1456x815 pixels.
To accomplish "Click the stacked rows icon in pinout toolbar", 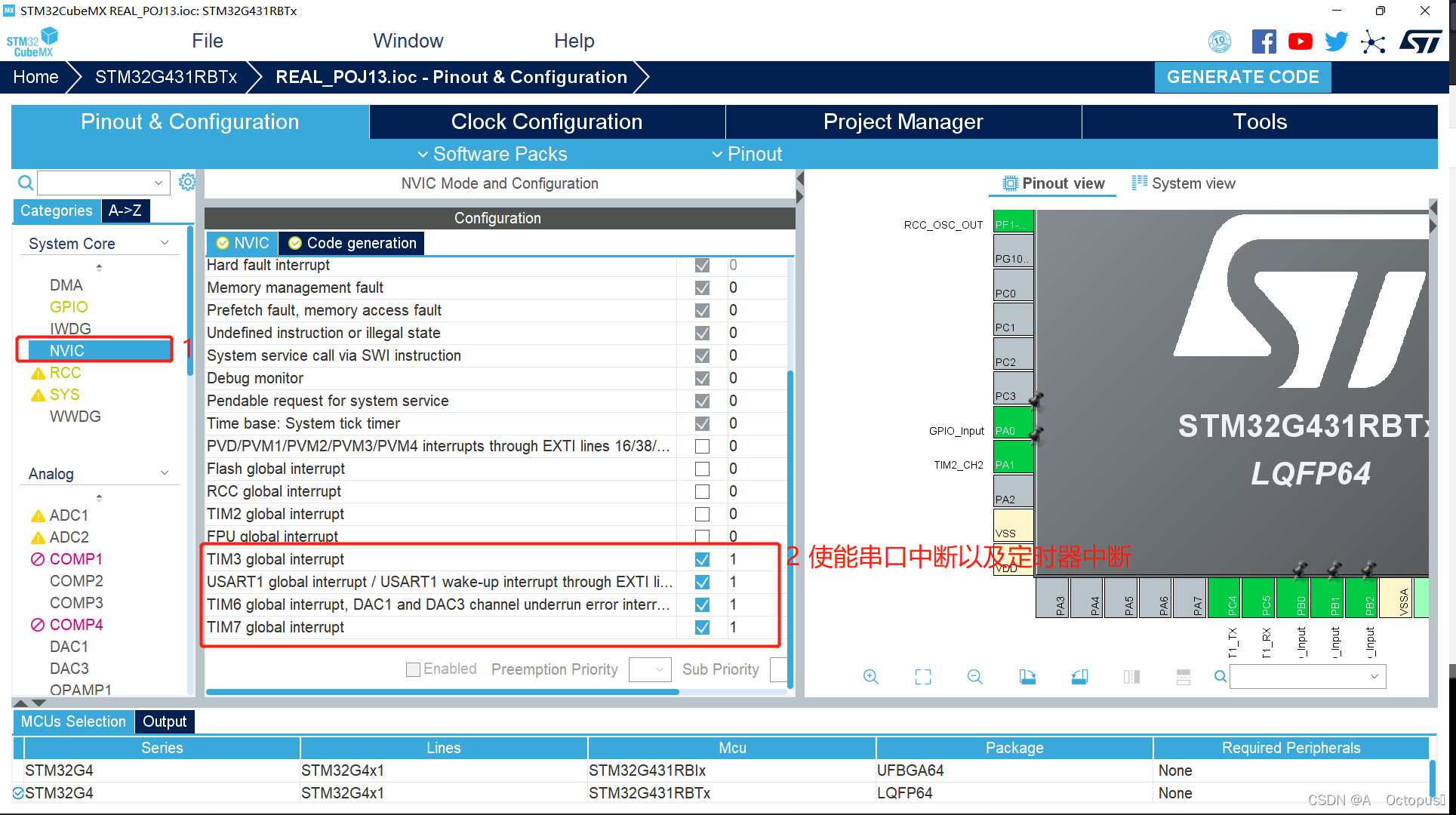I will [x=1184, y=676].
